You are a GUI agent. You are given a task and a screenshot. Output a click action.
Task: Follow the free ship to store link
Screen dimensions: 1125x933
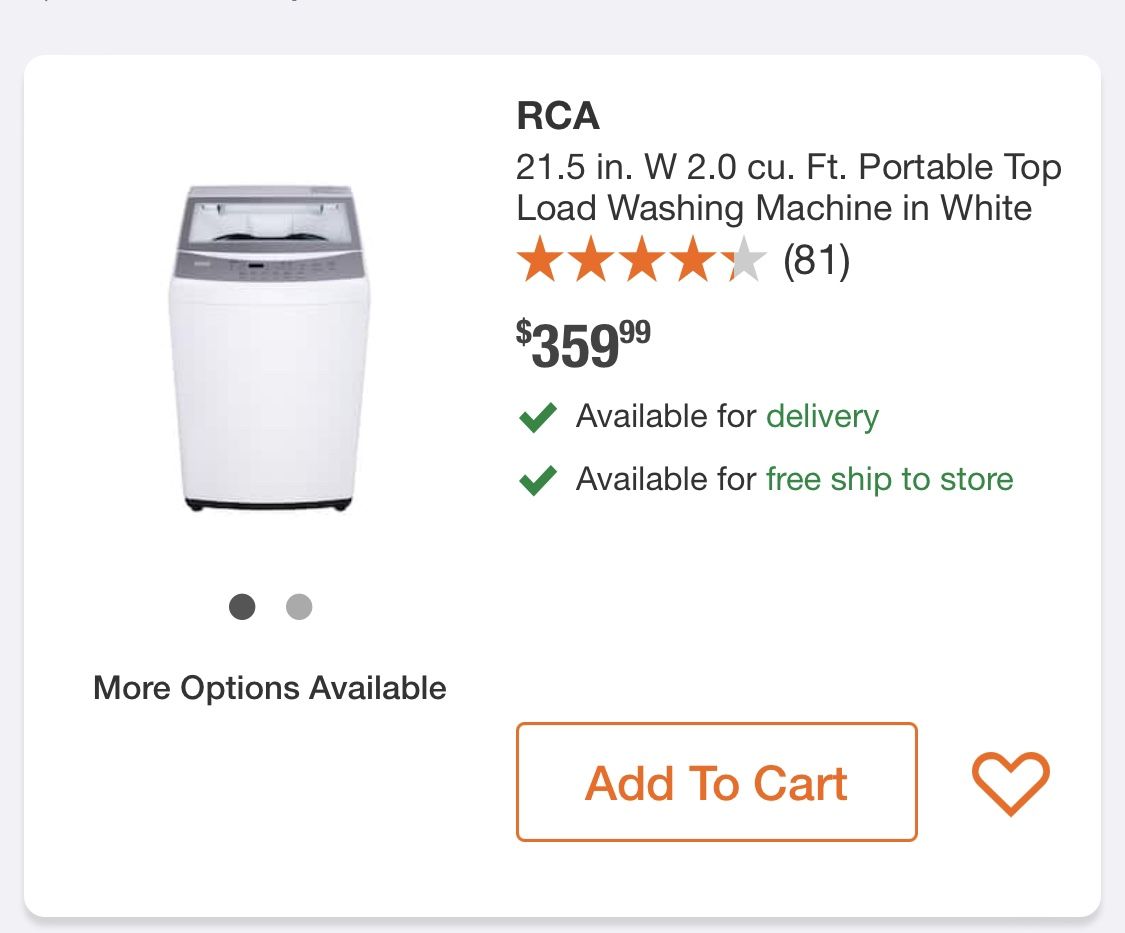click(889, 479)
